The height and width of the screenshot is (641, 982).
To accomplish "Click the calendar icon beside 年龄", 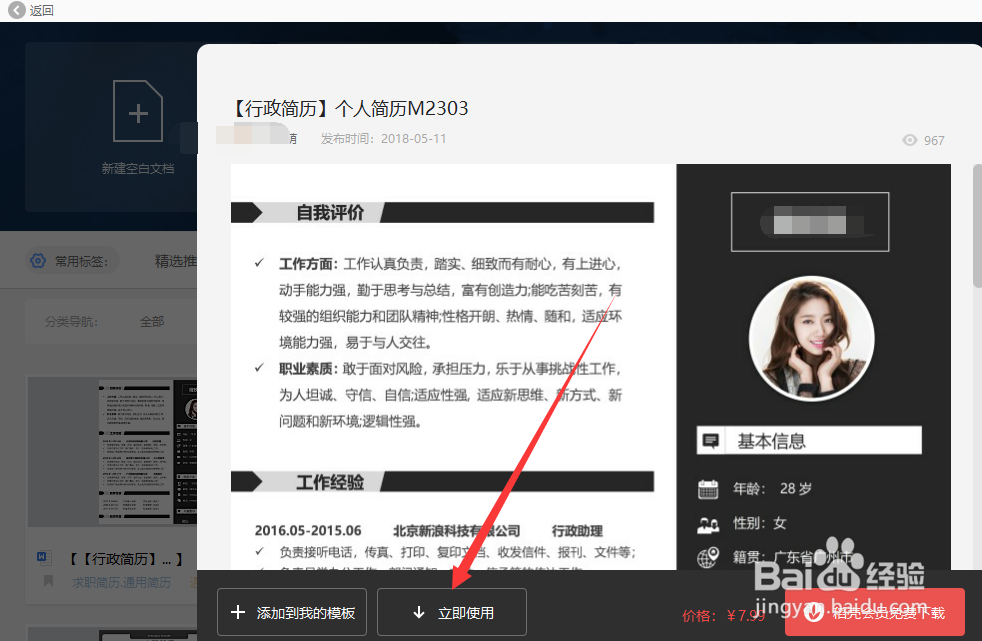I will point(708,488).
